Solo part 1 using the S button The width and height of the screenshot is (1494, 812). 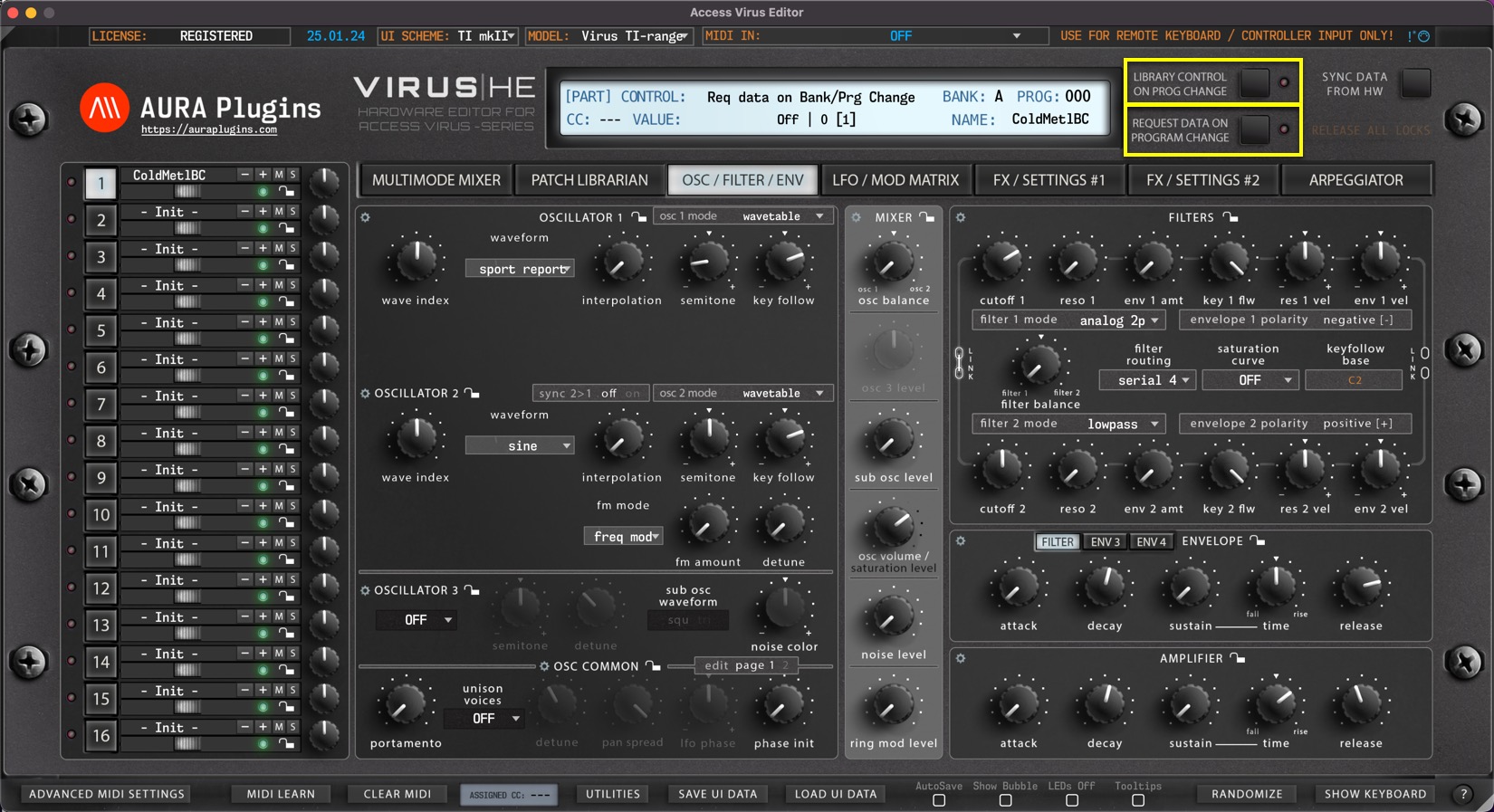click(x=292, y=174)
